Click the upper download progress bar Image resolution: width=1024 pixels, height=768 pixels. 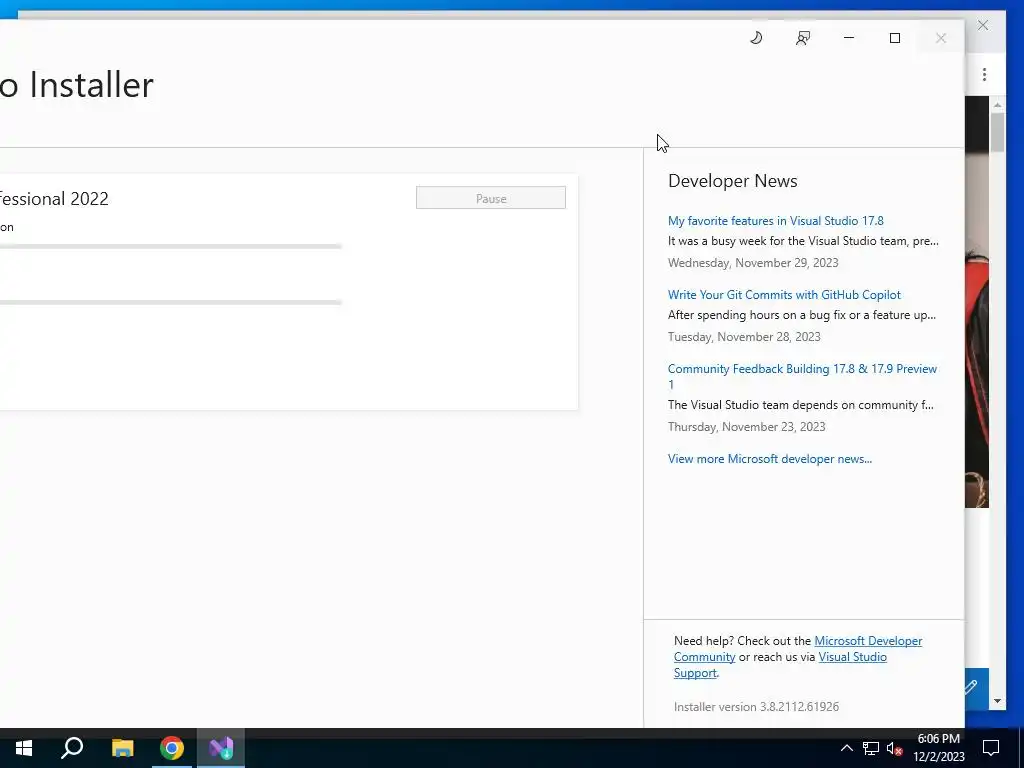click(170, 246)
